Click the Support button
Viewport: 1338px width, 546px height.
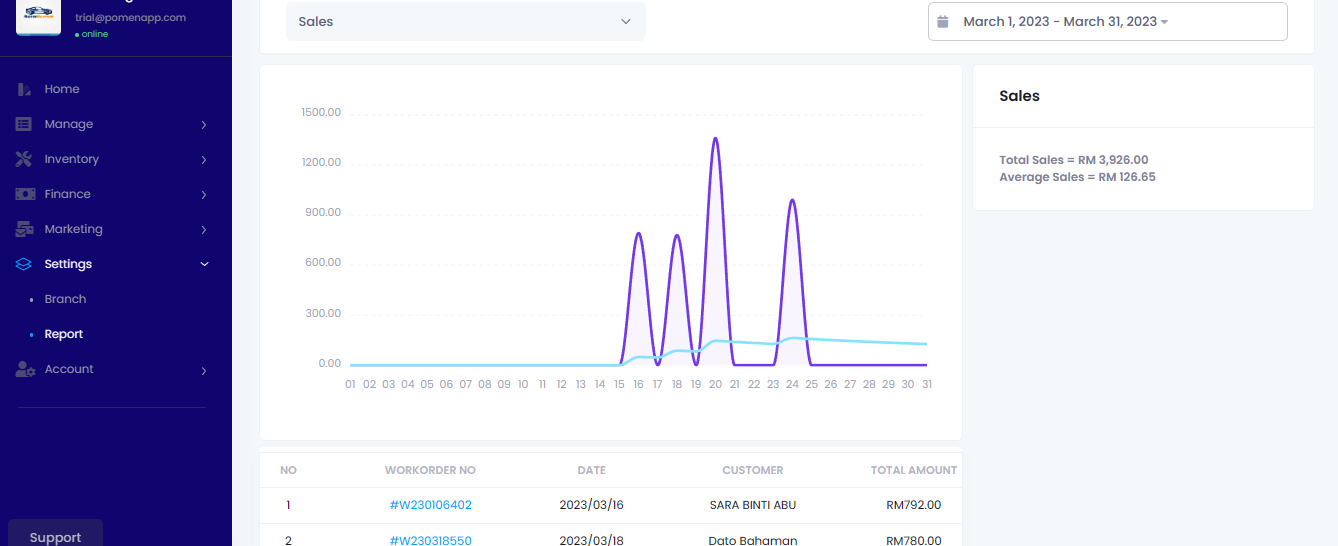[55, 535]
